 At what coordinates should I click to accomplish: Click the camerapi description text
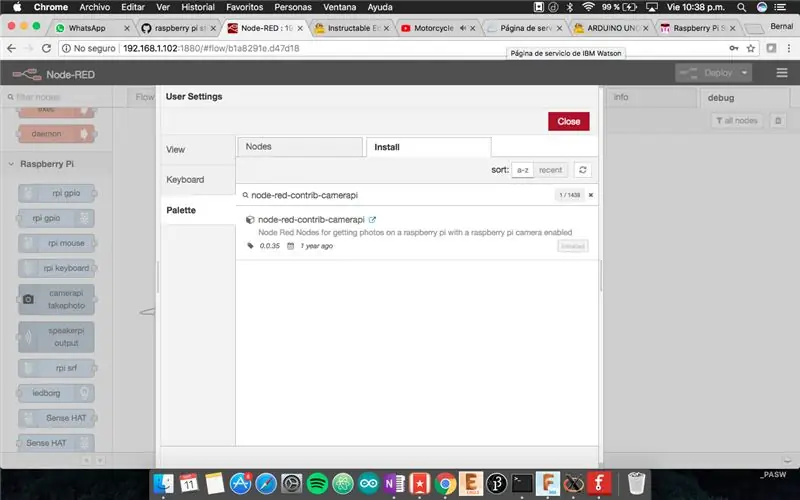click(415, 233)
